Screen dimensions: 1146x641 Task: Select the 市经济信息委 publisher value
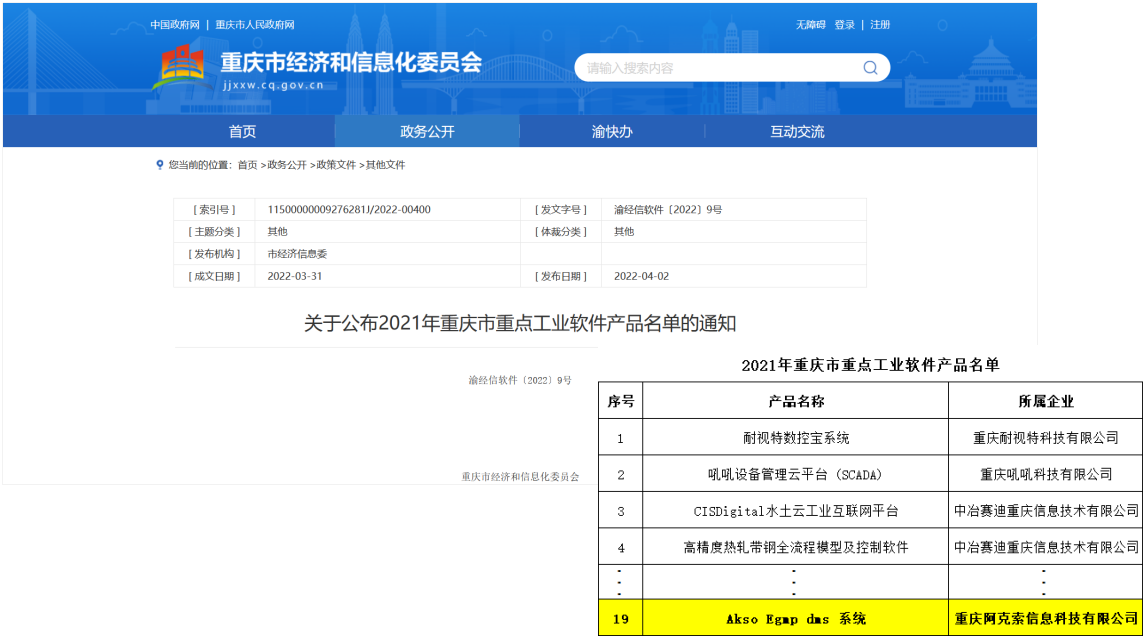point(297,254)
